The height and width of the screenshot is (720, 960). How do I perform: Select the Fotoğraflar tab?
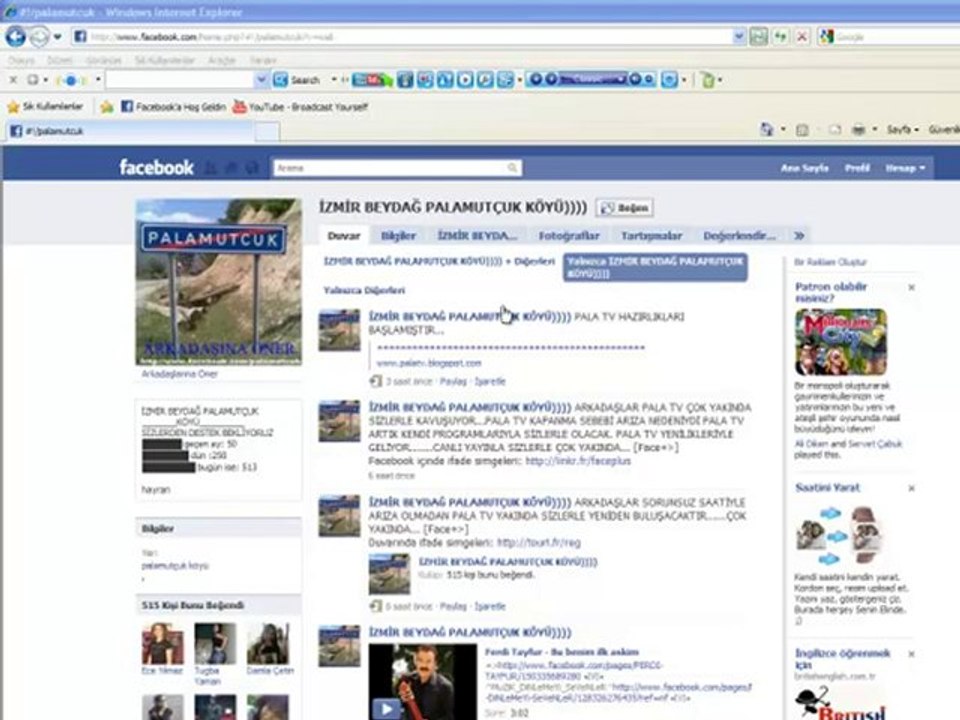569,236
